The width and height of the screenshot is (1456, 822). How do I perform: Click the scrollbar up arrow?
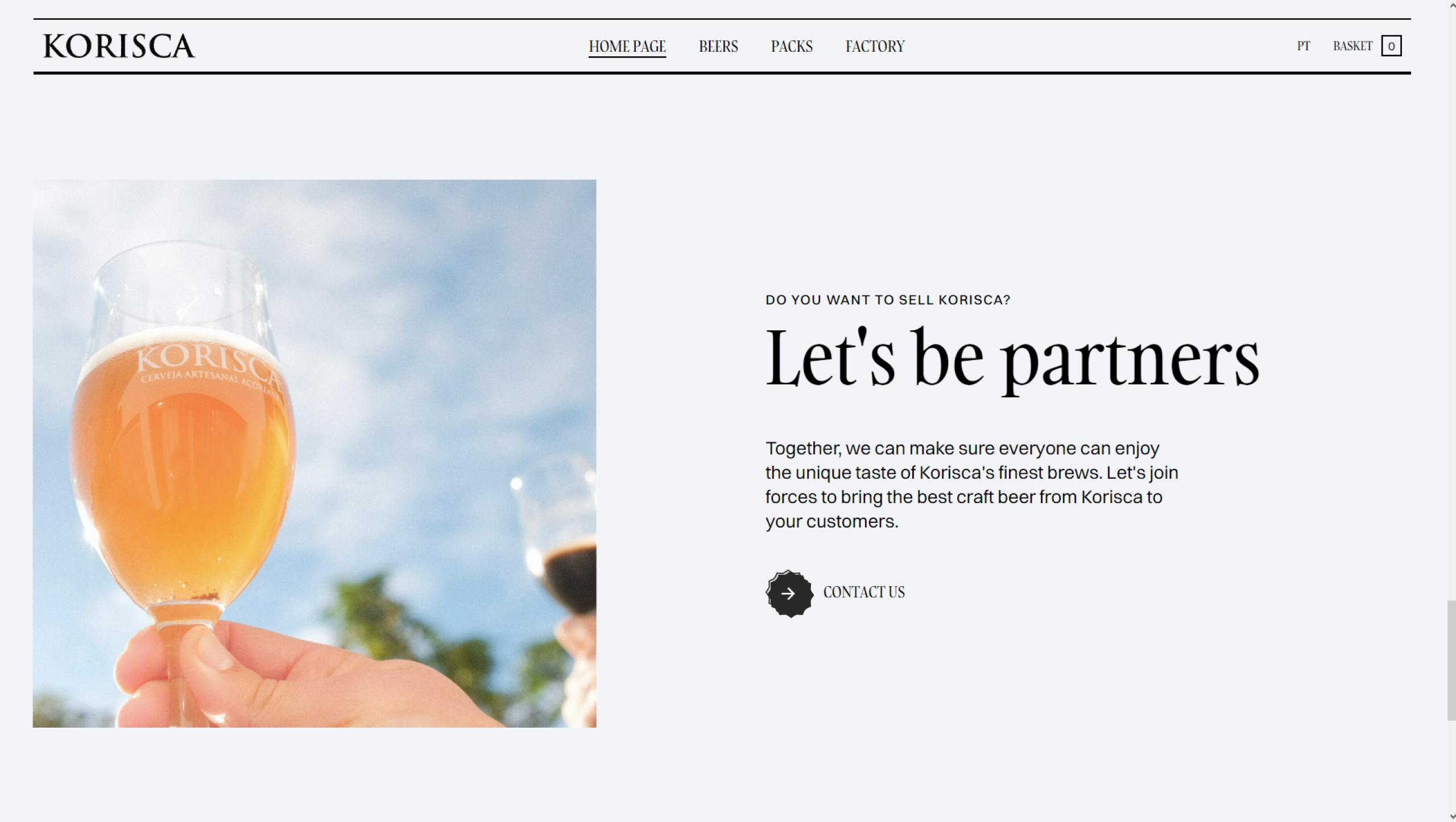click(x=1451, y=4)
